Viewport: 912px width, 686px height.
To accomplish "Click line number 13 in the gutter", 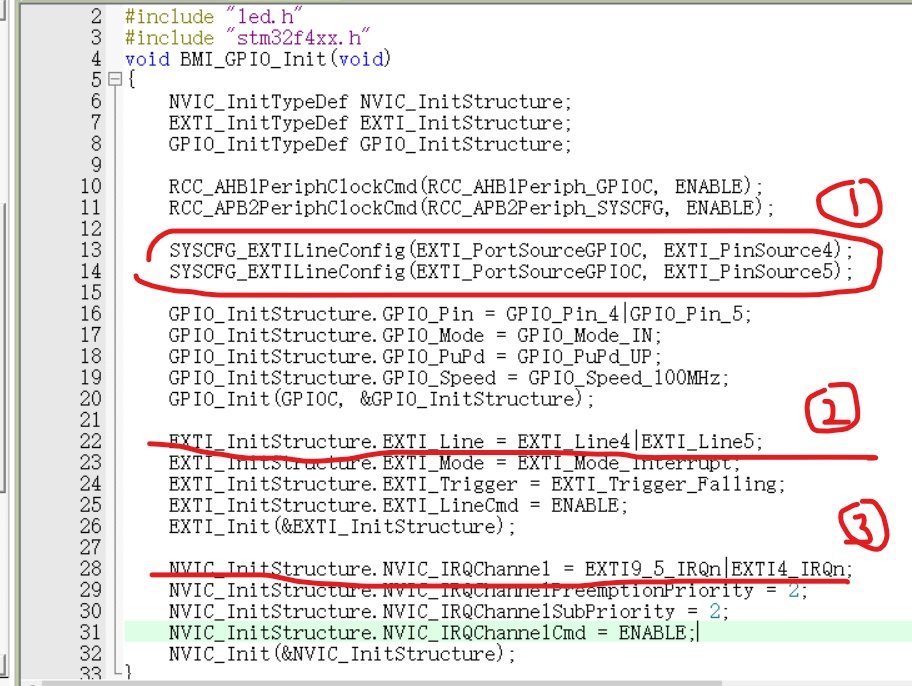I will [91, 250].
